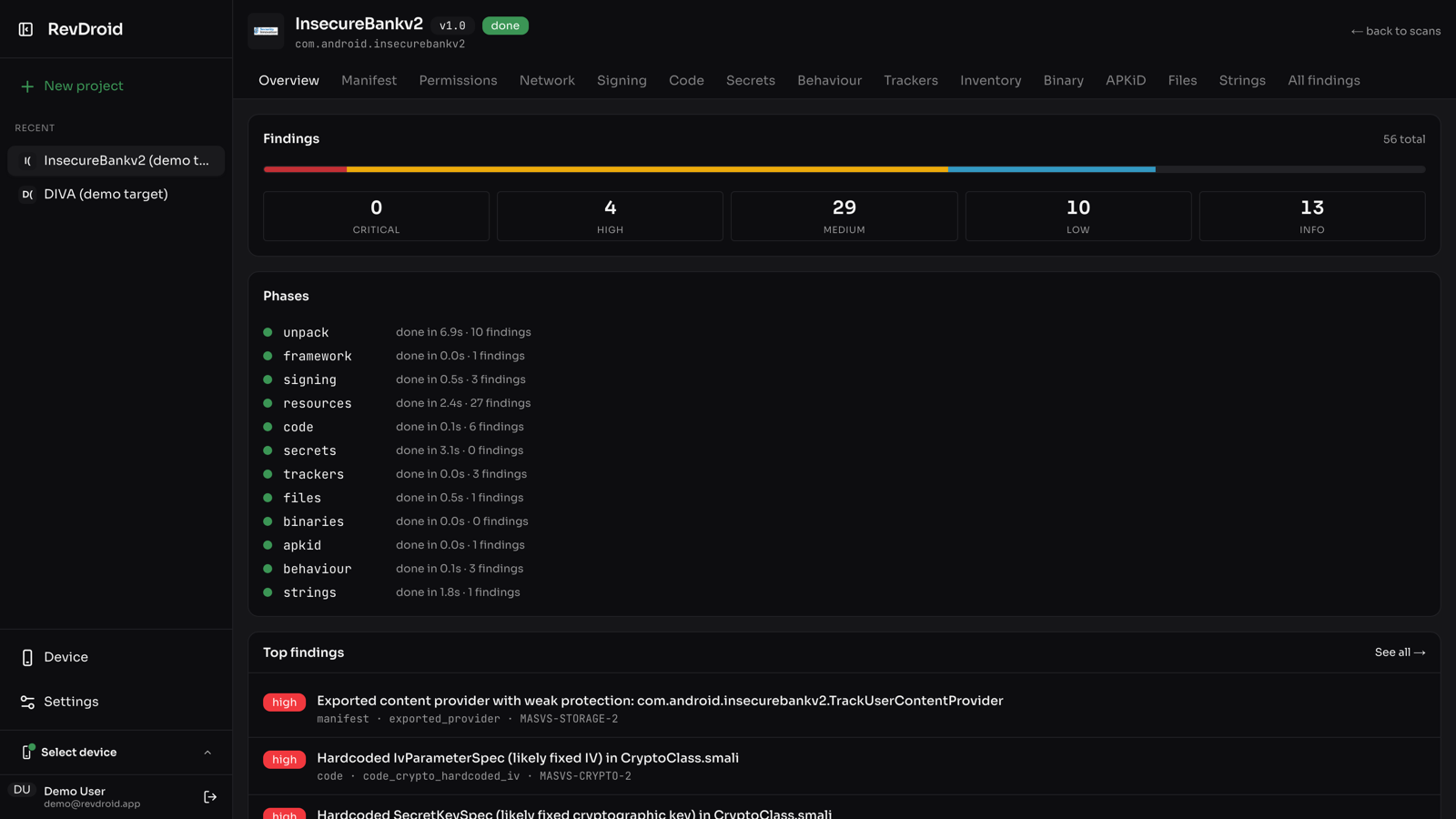
Task: Open the APKiD tab
Action: [1126, 80]
